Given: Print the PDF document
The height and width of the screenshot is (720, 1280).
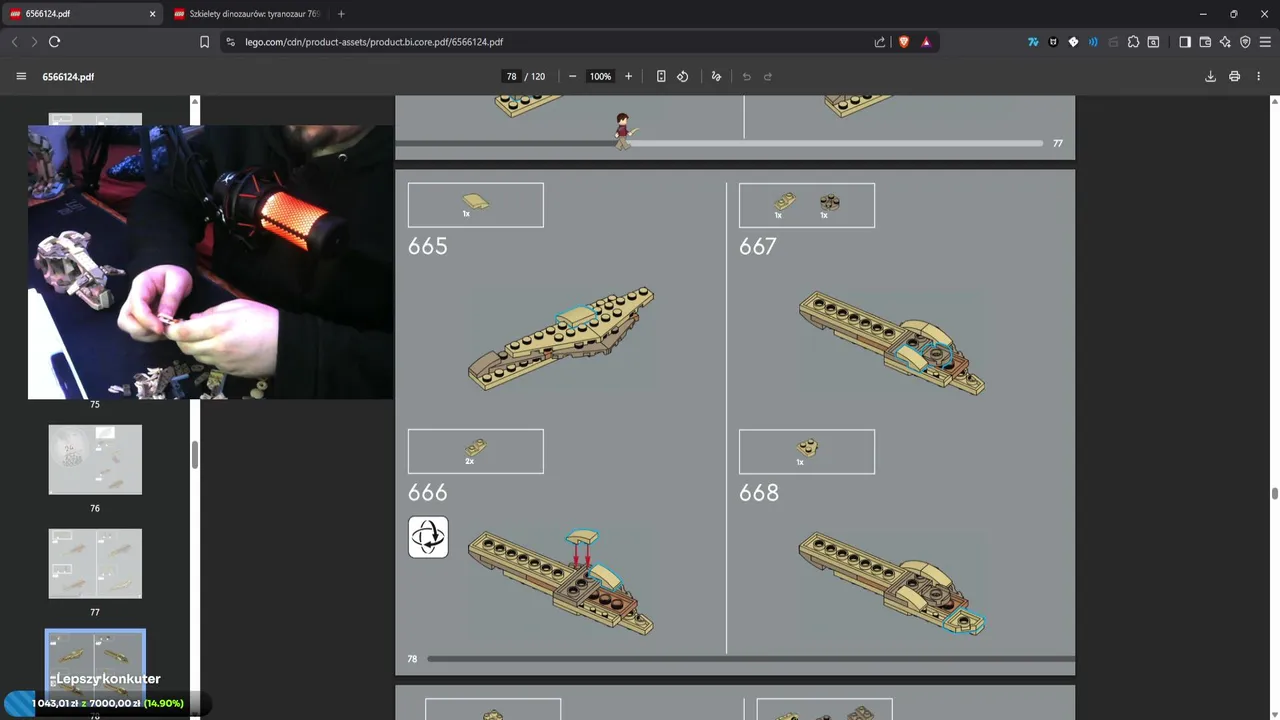Looking at the screenshot, I should pyautogui.click(x=1234, y=76).
